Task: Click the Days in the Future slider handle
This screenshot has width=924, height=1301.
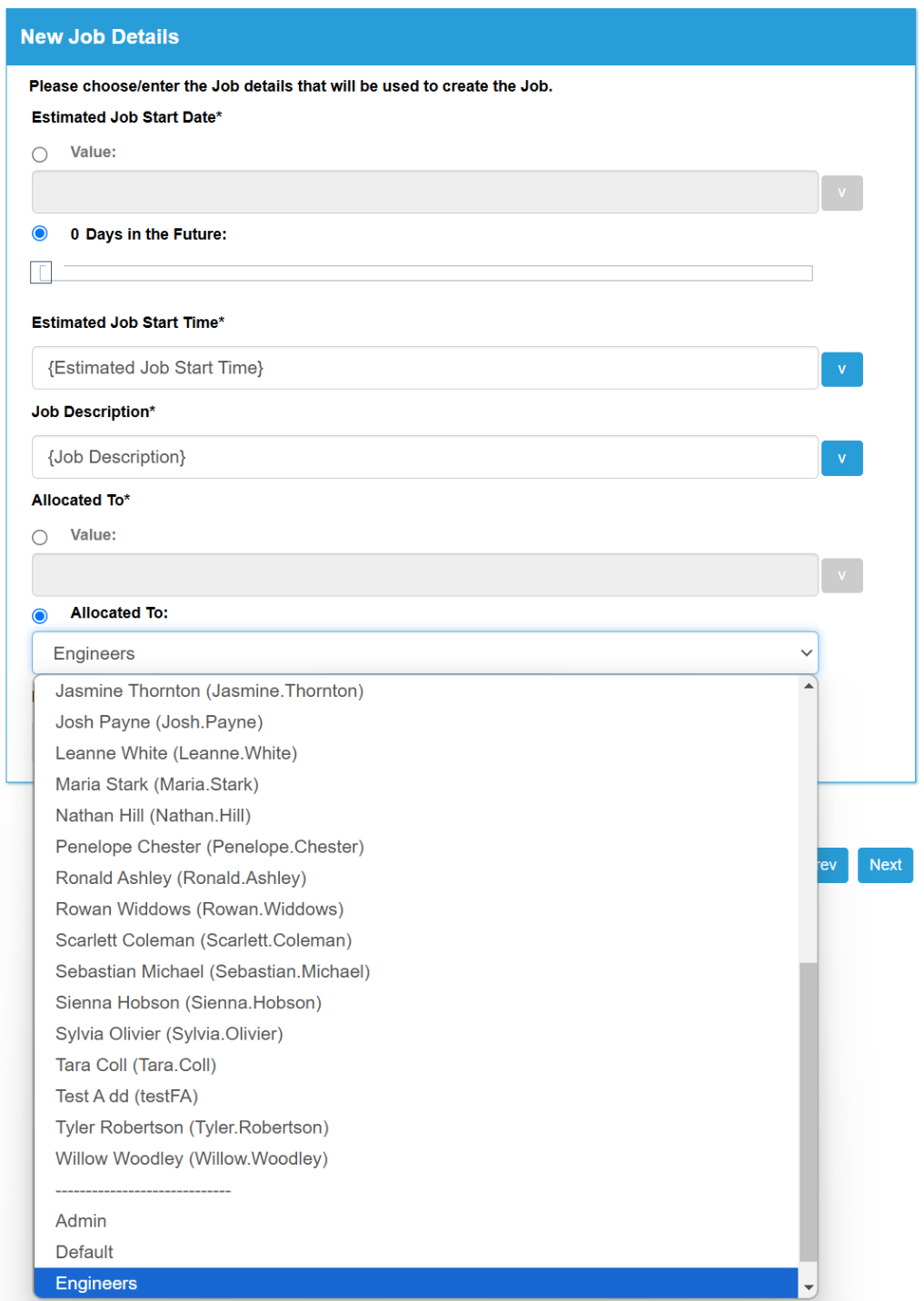Action: pyautogui.click(x=41, y=273)
